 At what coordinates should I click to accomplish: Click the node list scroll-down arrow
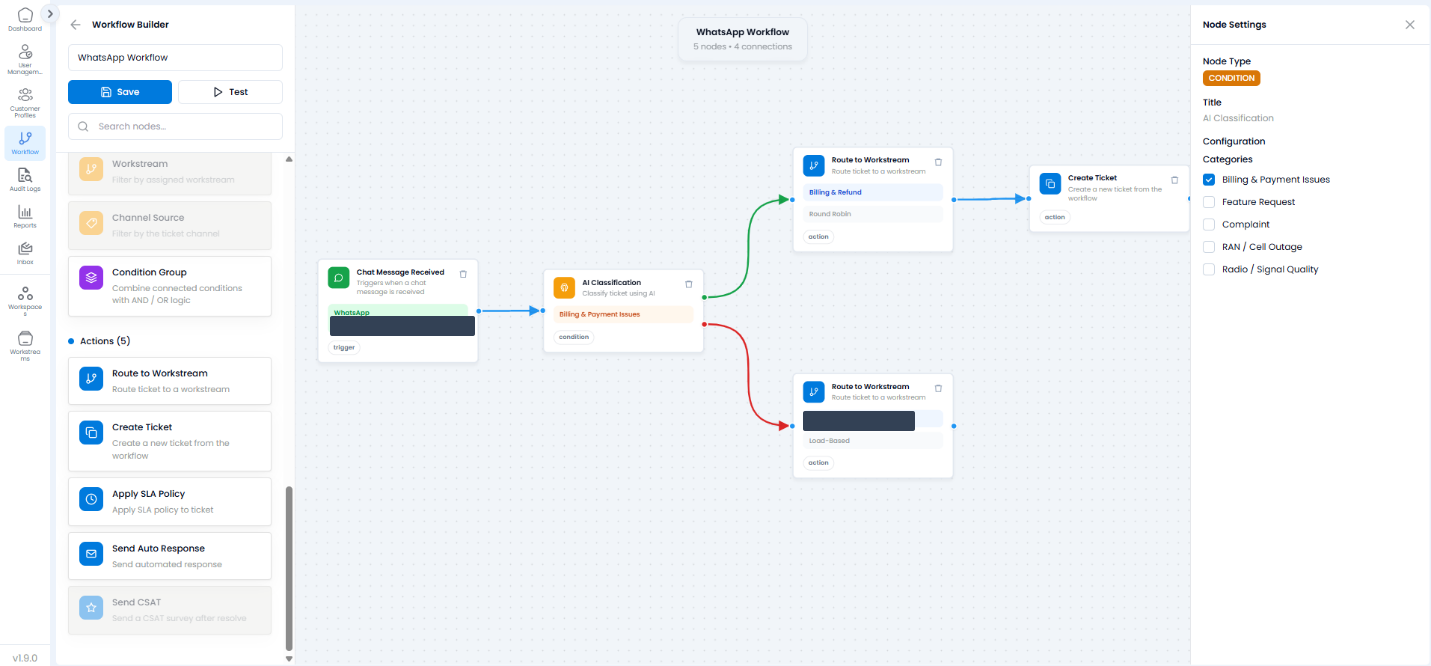tap(290, 658)
